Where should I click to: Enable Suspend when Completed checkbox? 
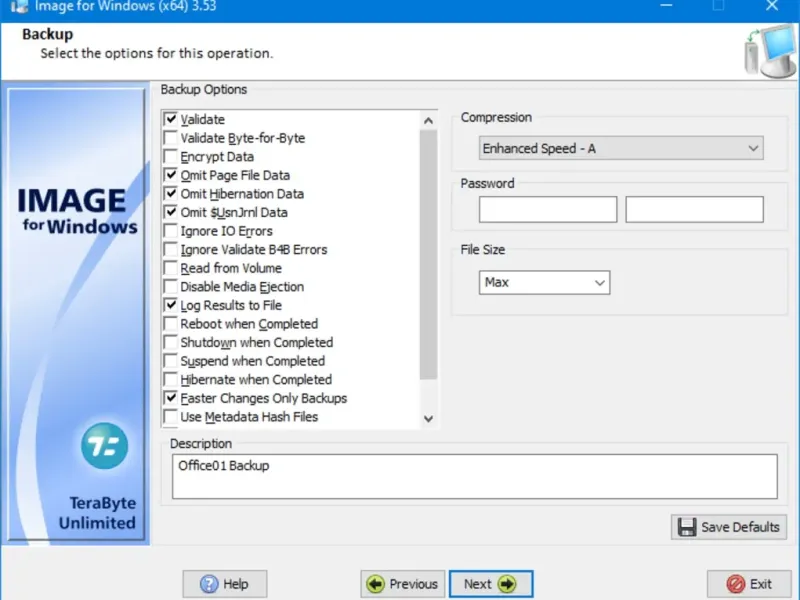(171, 361)
